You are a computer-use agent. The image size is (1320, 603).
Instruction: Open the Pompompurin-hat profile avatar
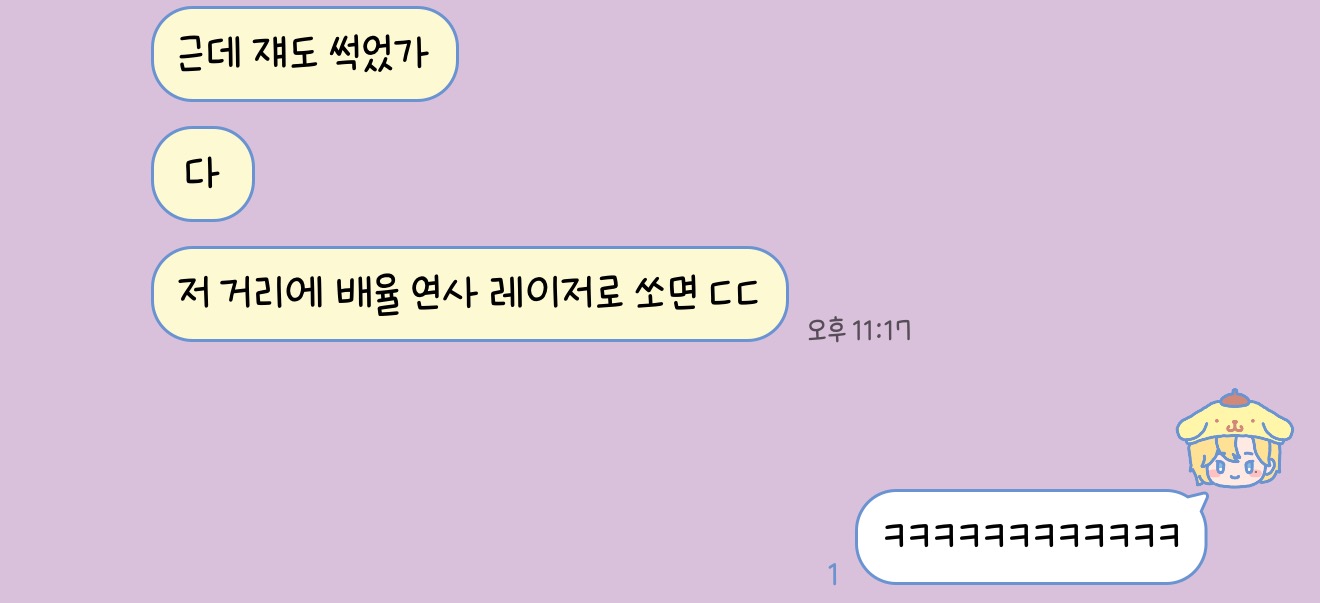point(1235,438)
